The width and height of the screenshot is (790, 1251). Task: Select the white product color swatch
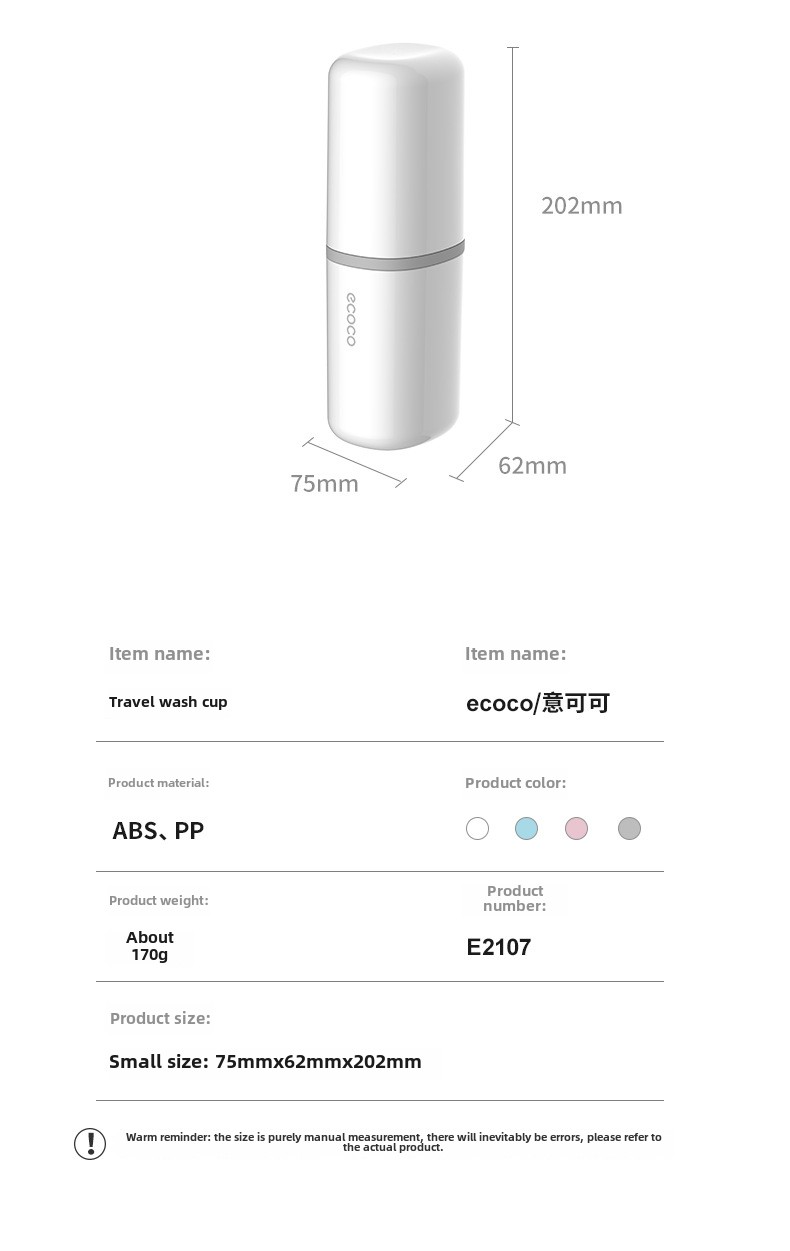point(477,828)
